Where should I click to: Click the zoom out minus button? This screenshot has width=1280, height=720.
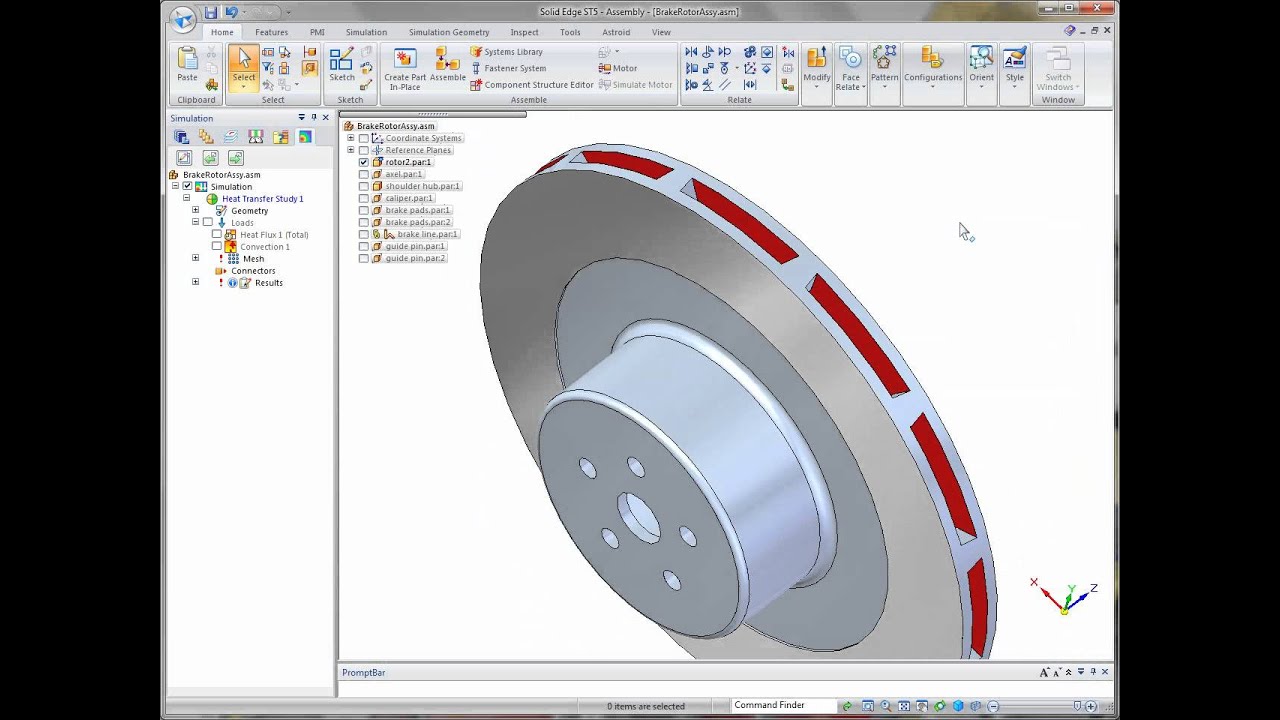[993, 706]
